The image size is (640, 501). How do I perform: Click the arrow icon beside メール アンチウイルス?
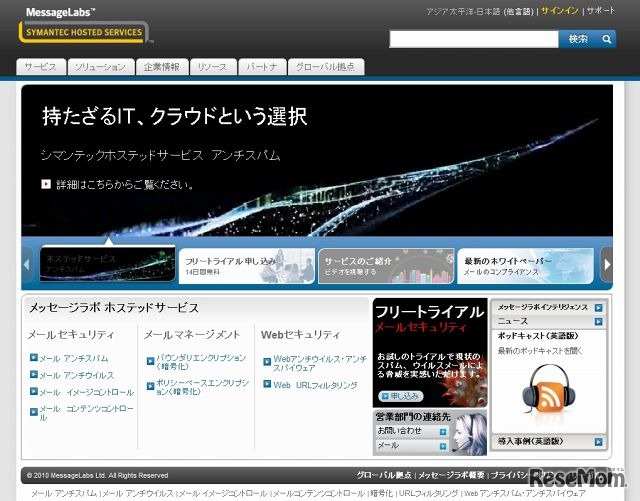tap(34, 375)
